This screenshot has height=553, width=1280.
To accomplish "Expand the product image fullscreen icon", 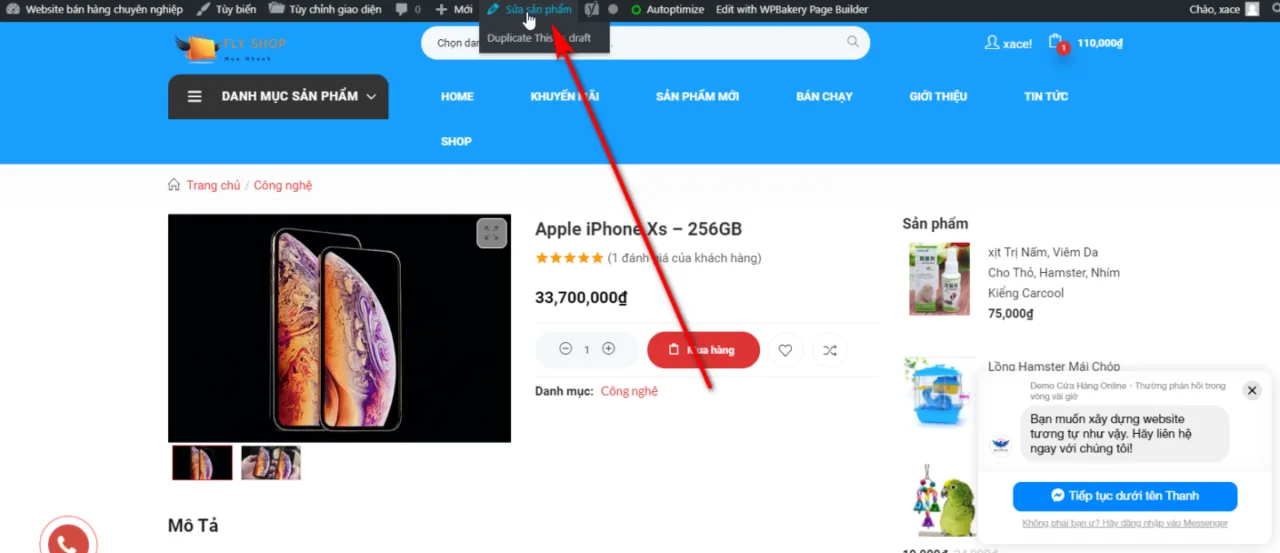I will 491,233.
